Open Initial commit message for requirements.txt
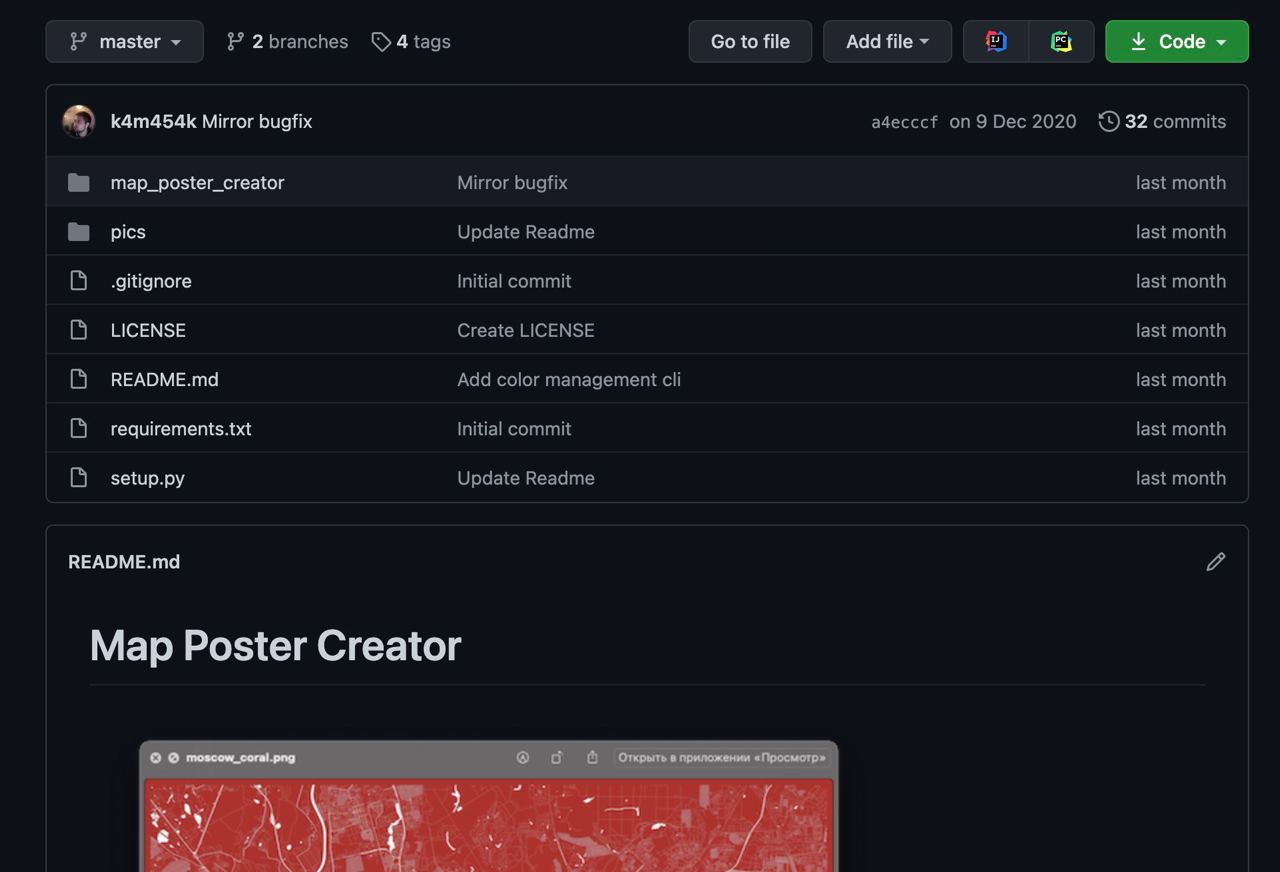Image resolution: width=1280 pixels, height=872 pixels. pyautogui.click(x=514, y=428)
